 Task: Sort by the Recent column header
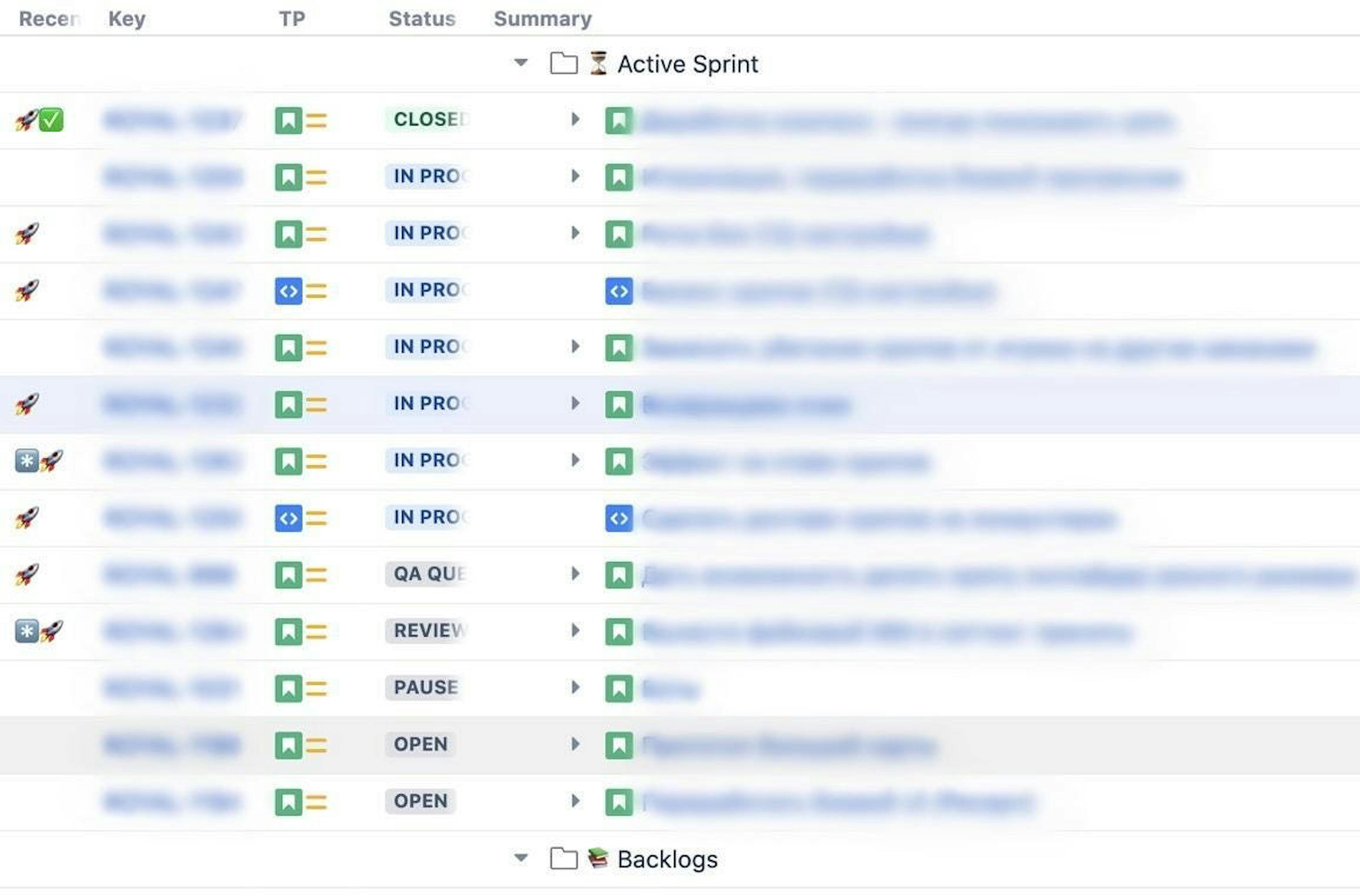pos(49,19)
